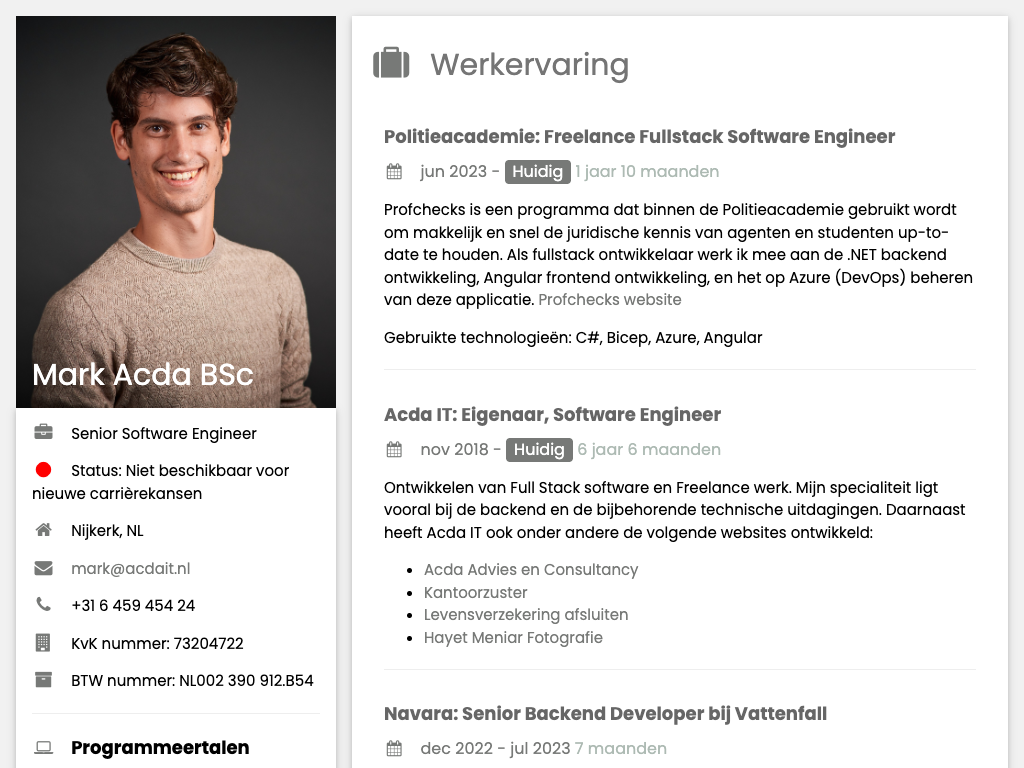Open the Profchecks website link
The height and width of the screenshot is (768, 1024).
point(609,300)
